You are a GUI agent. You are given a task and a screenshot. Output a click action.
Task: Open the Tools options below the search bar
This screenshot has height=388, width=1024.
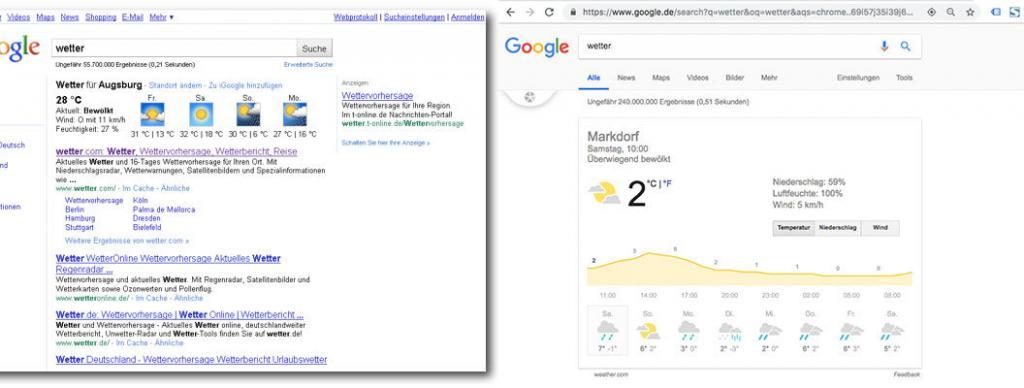(x=904, y=78)
